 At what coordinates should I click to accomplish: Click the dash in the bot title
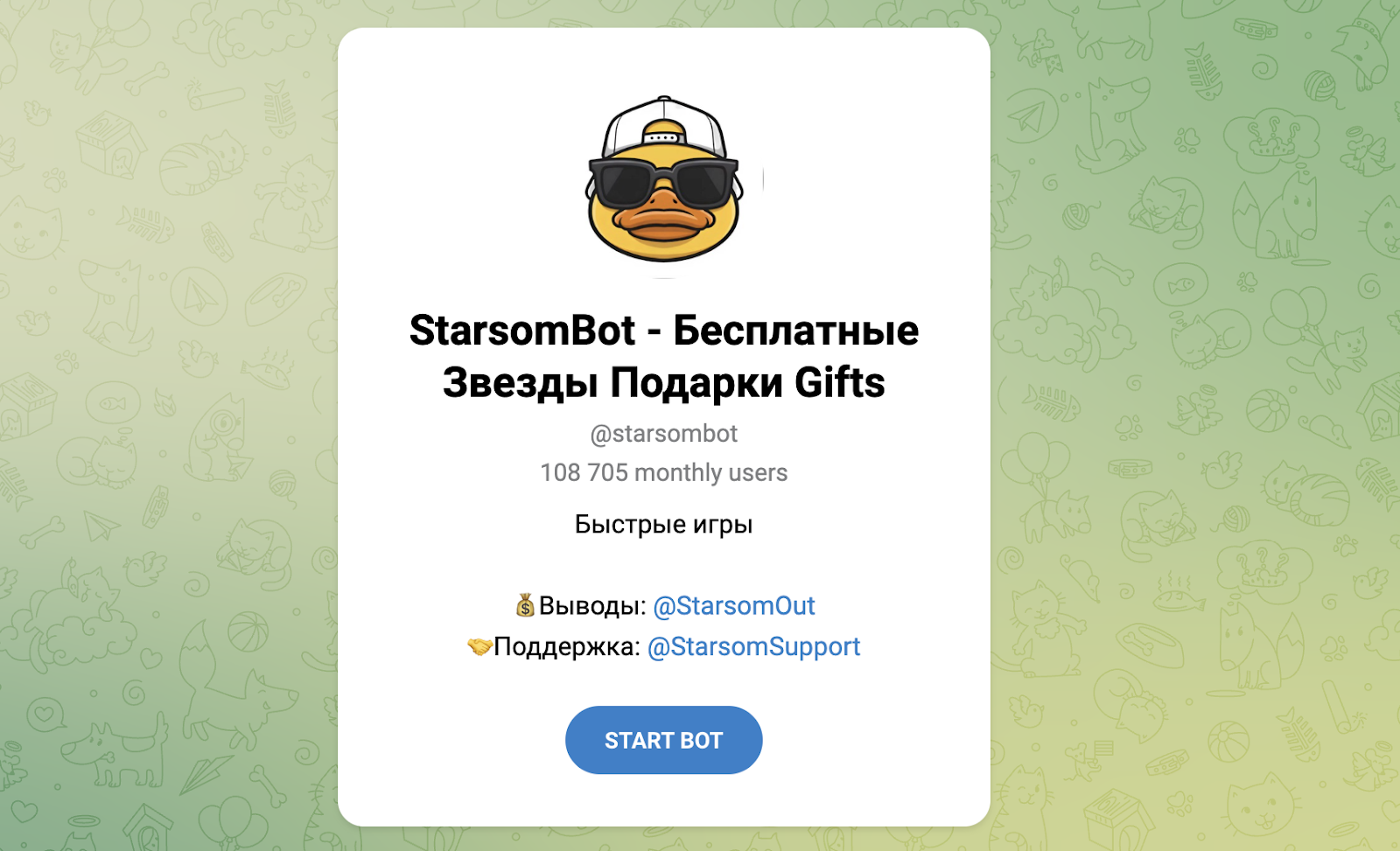click(x=654, y=333)
